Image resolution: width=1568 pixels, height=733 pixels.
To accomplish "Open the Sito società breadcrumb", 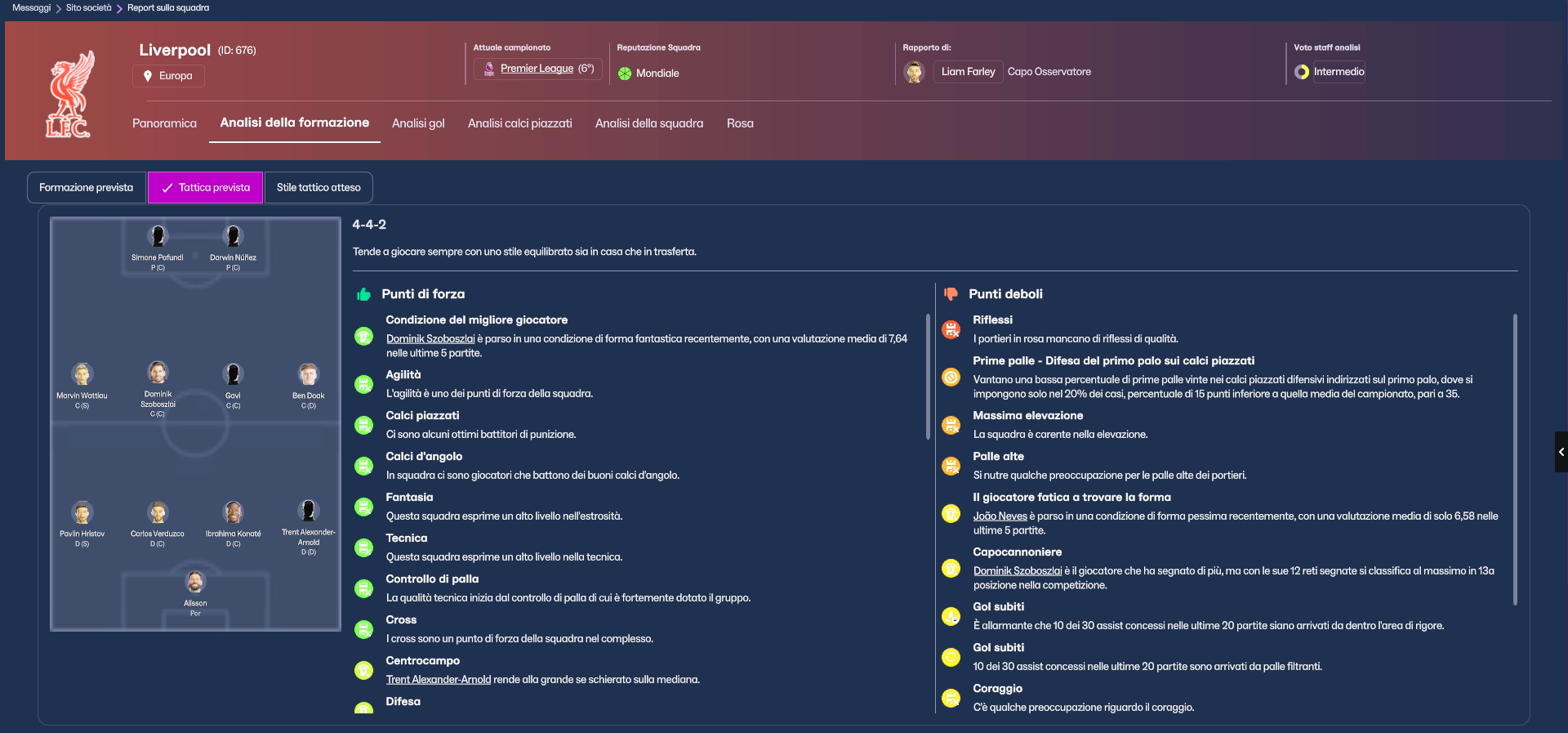I will coord(88,7).
